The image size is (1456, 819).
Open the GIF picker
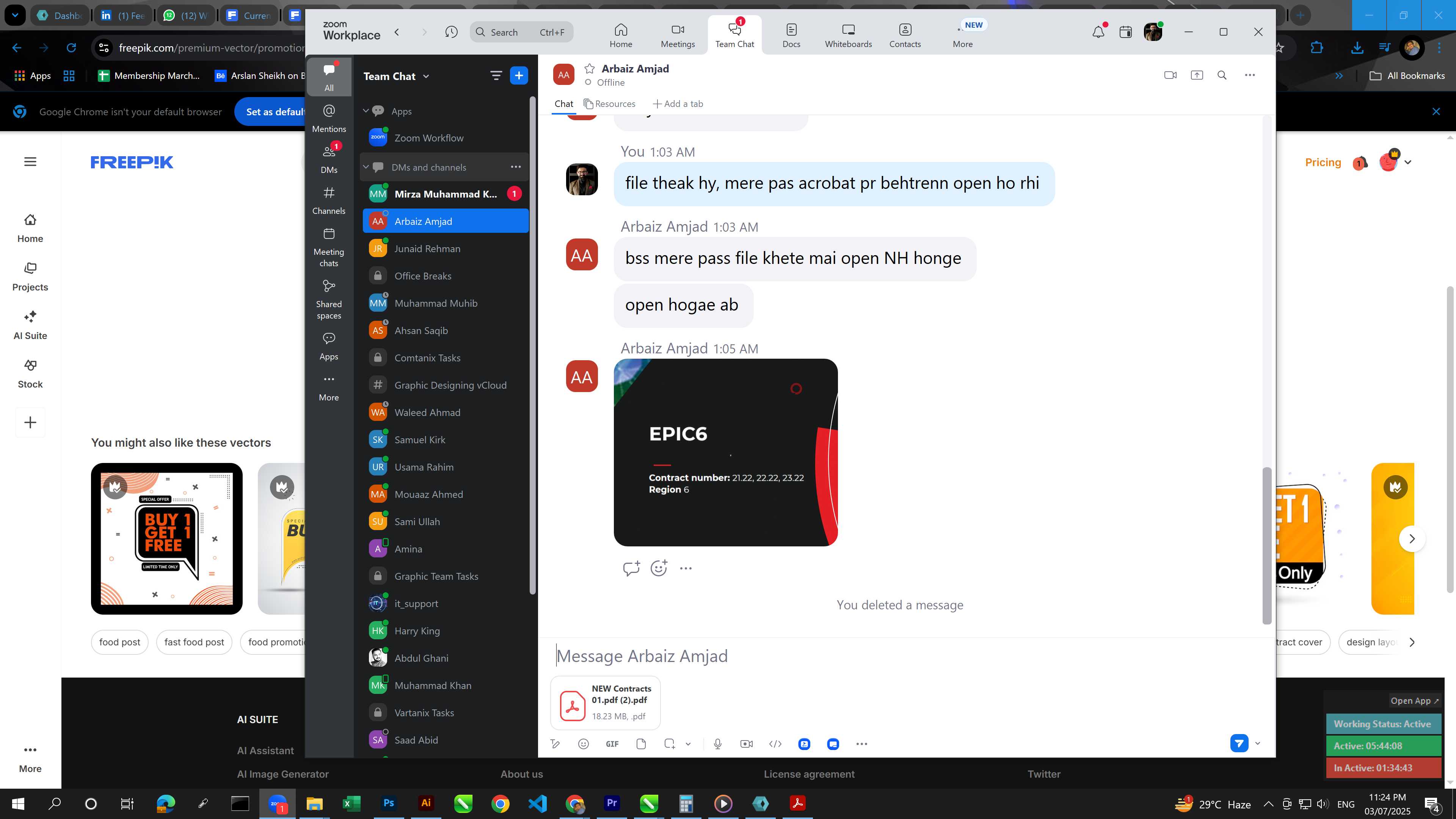tap(612, 744)
